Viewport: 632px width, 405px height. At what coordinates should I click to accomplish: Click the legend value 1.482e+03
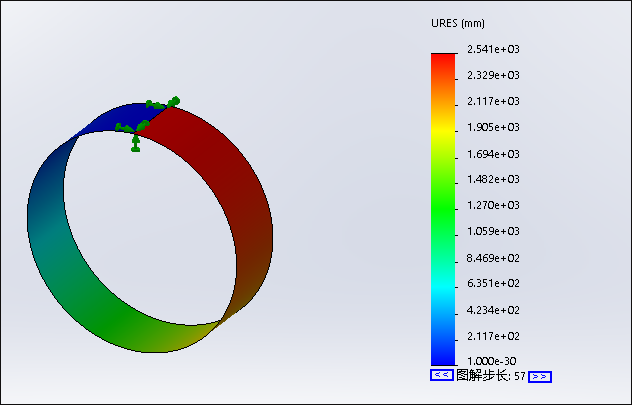point(493,179)
